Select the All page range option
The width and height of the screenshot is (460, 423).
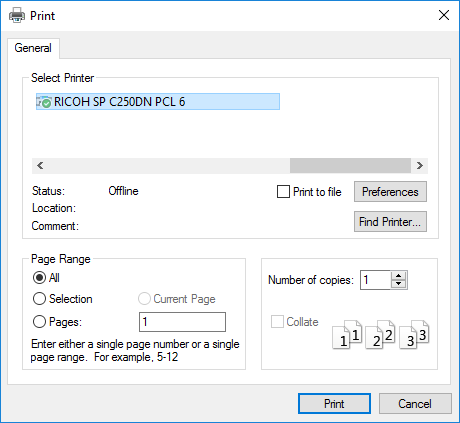[x=39, y=277]
